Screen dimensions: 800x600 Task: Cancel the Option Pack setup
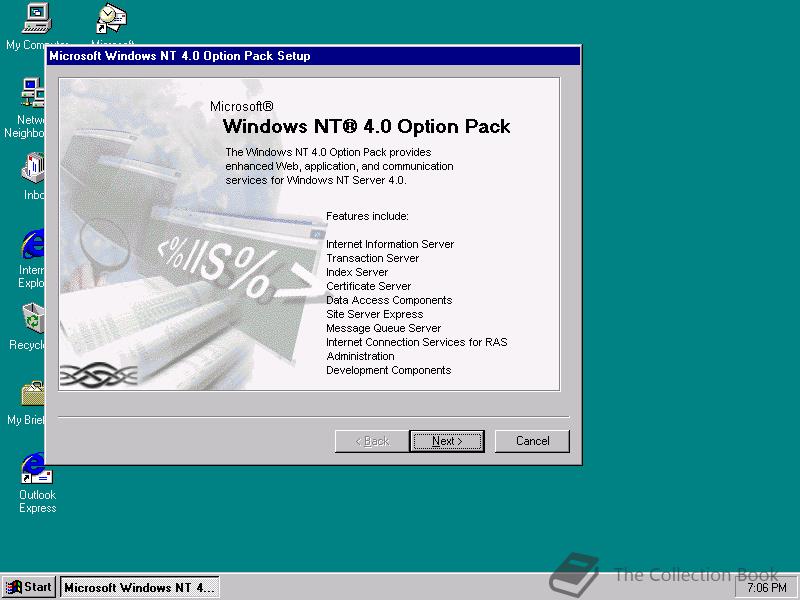pyautogui.click(x=532, y=441)
